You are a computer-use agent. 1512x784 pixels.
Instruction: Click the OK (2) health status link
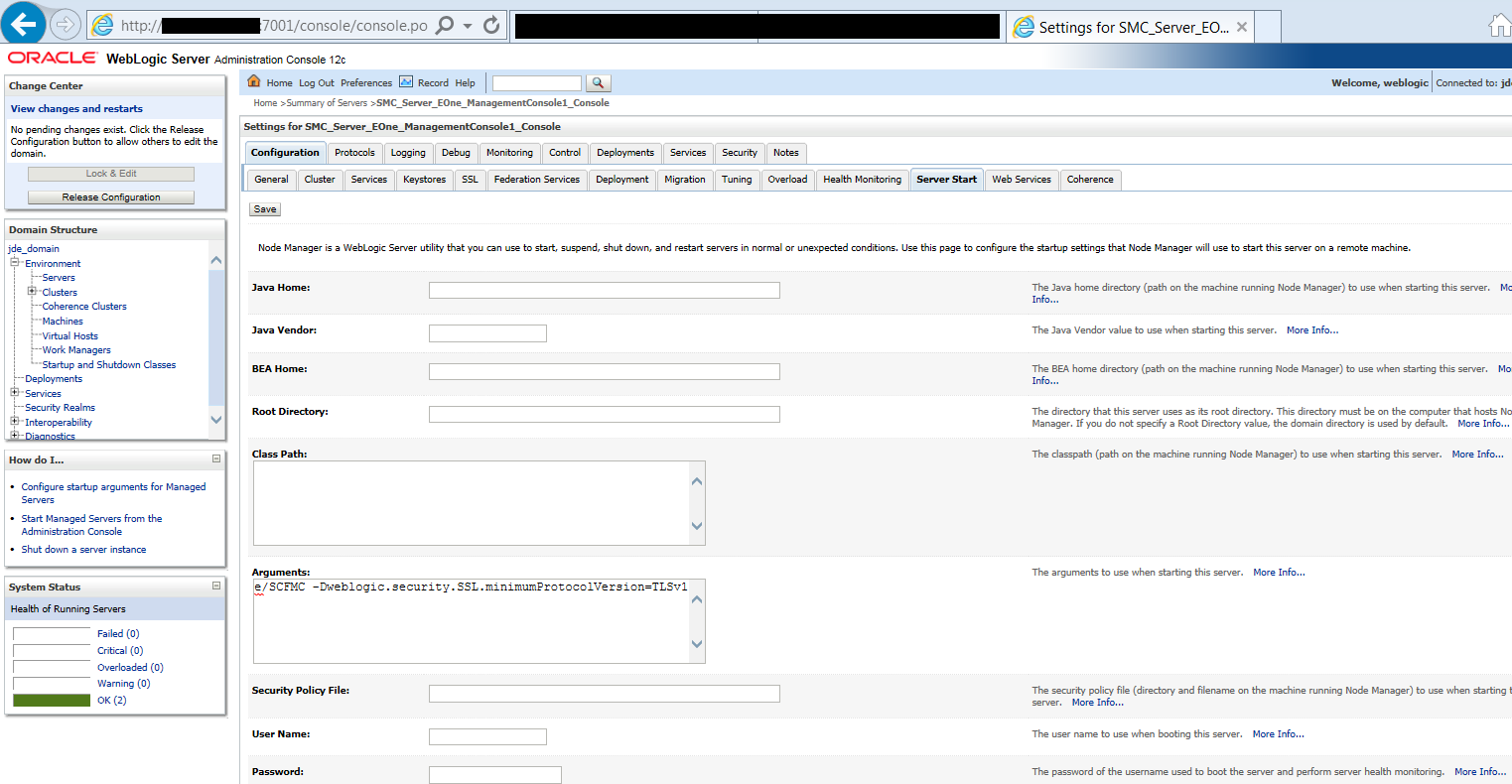pyautogui.click(x=112, y=701)
